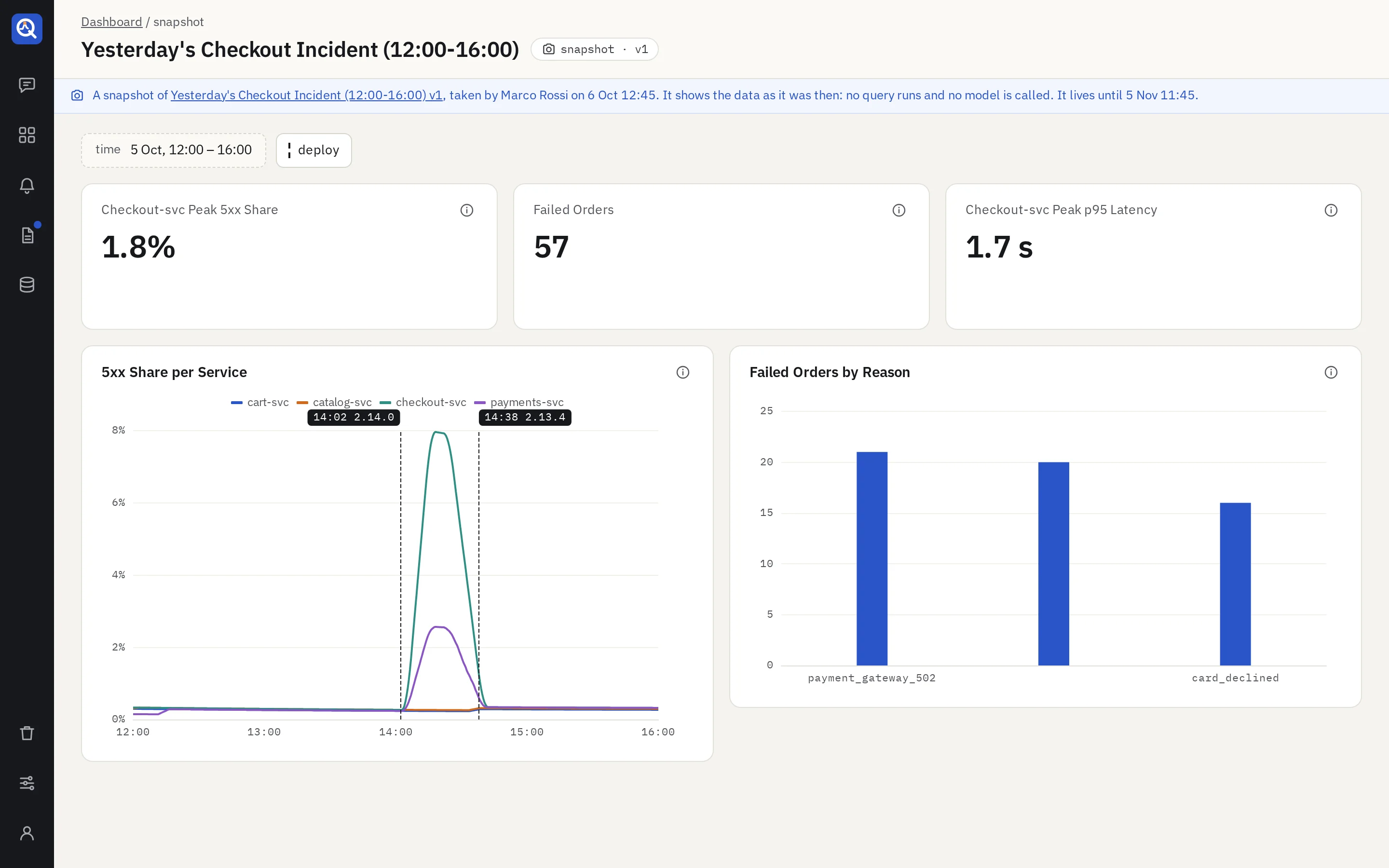Viewport: 1389px width, 868px height.
Task: Click the card_declined axis label
Action: pos(1235,678)
